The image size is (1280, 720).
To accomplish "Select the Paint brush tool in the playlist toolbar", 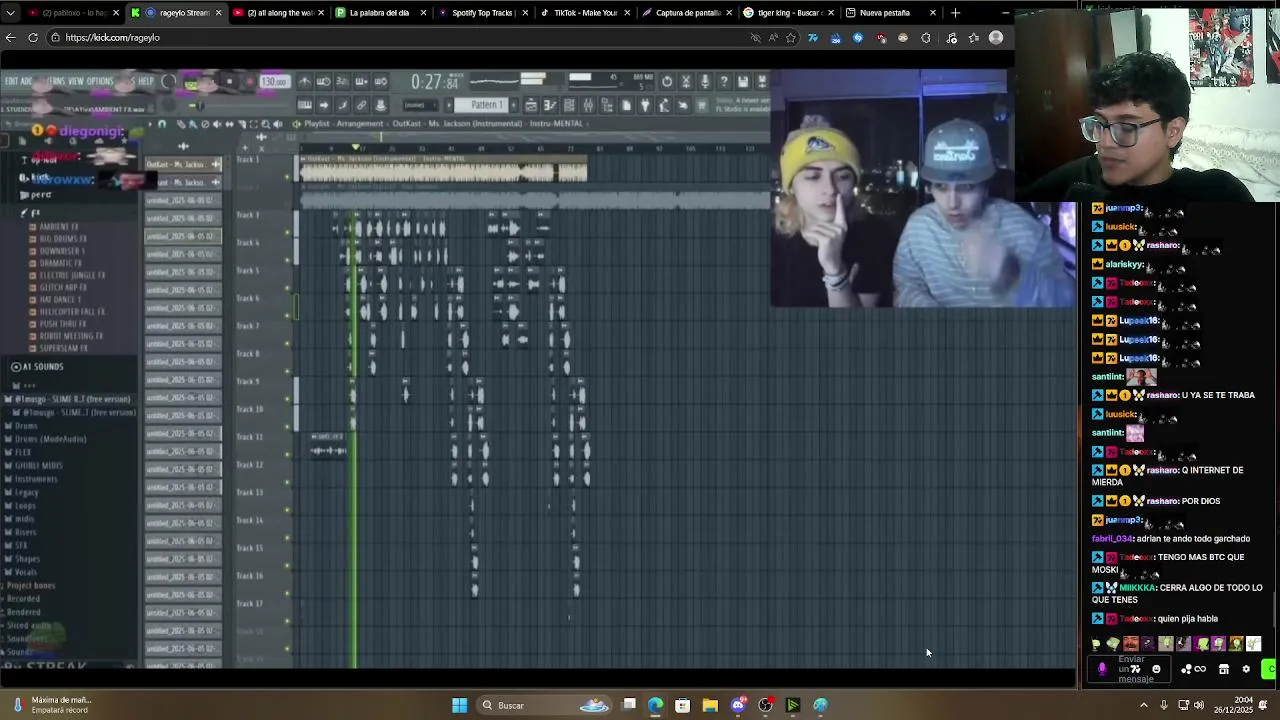I will pos(192,124).
